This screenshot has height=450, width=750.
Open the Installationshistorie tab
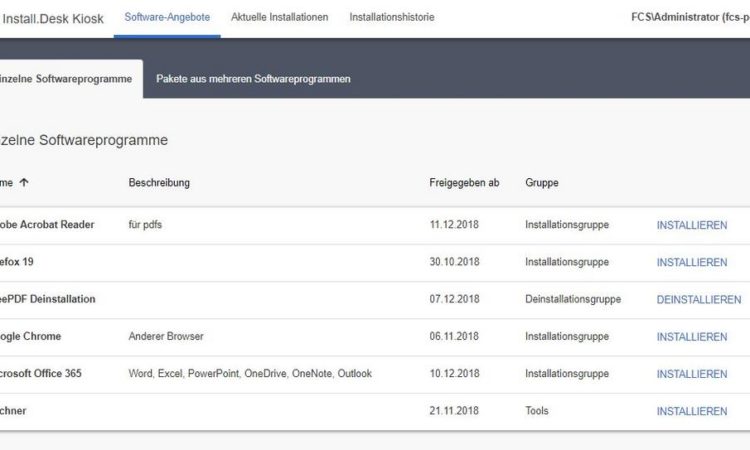(392, 17)
